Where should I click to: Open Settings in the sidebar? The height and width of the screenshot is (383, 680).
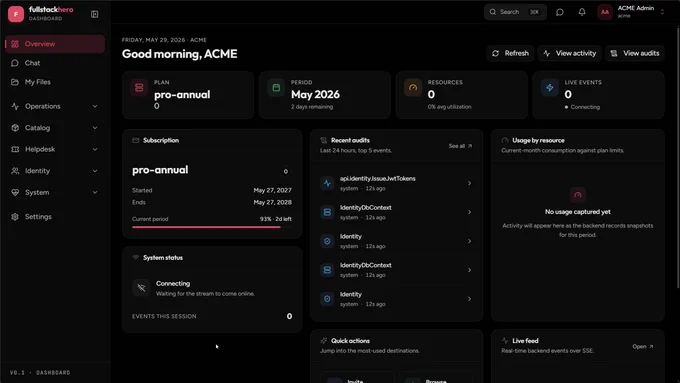(55, 216)
